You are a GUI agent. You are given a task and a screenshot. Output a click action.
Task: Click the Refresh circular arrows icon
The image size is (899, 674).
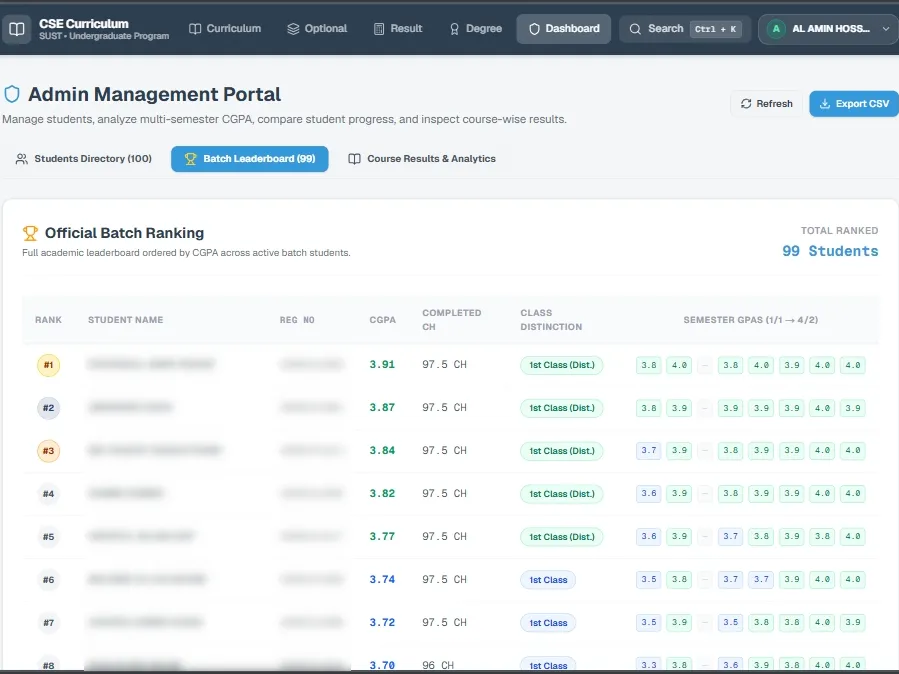[x=745, y=104]
